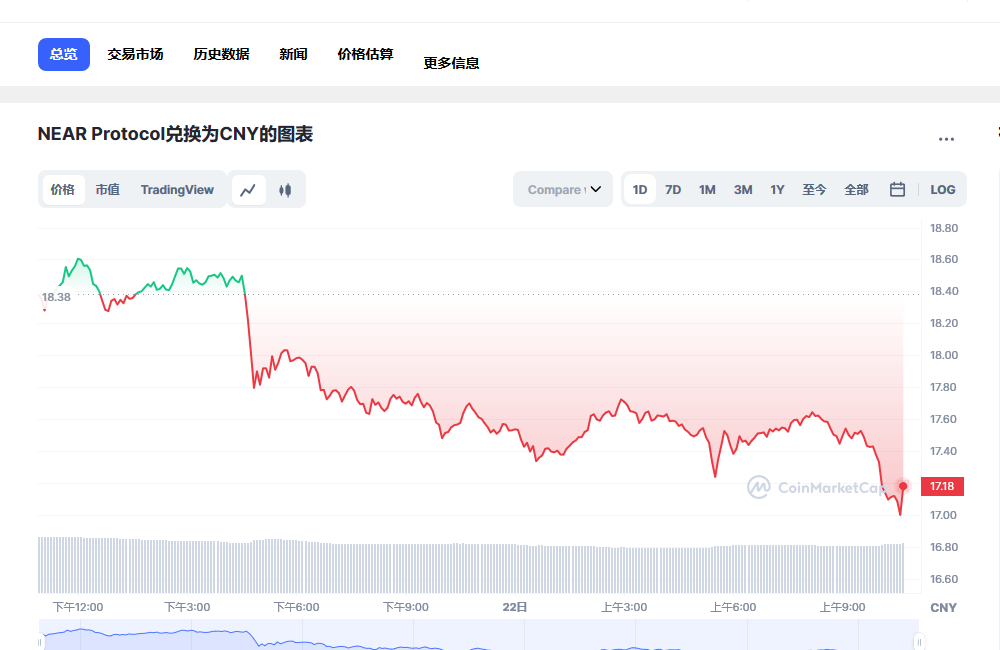Select the 全部 time range
The image size is (1000, 650).
coord(857,189)
